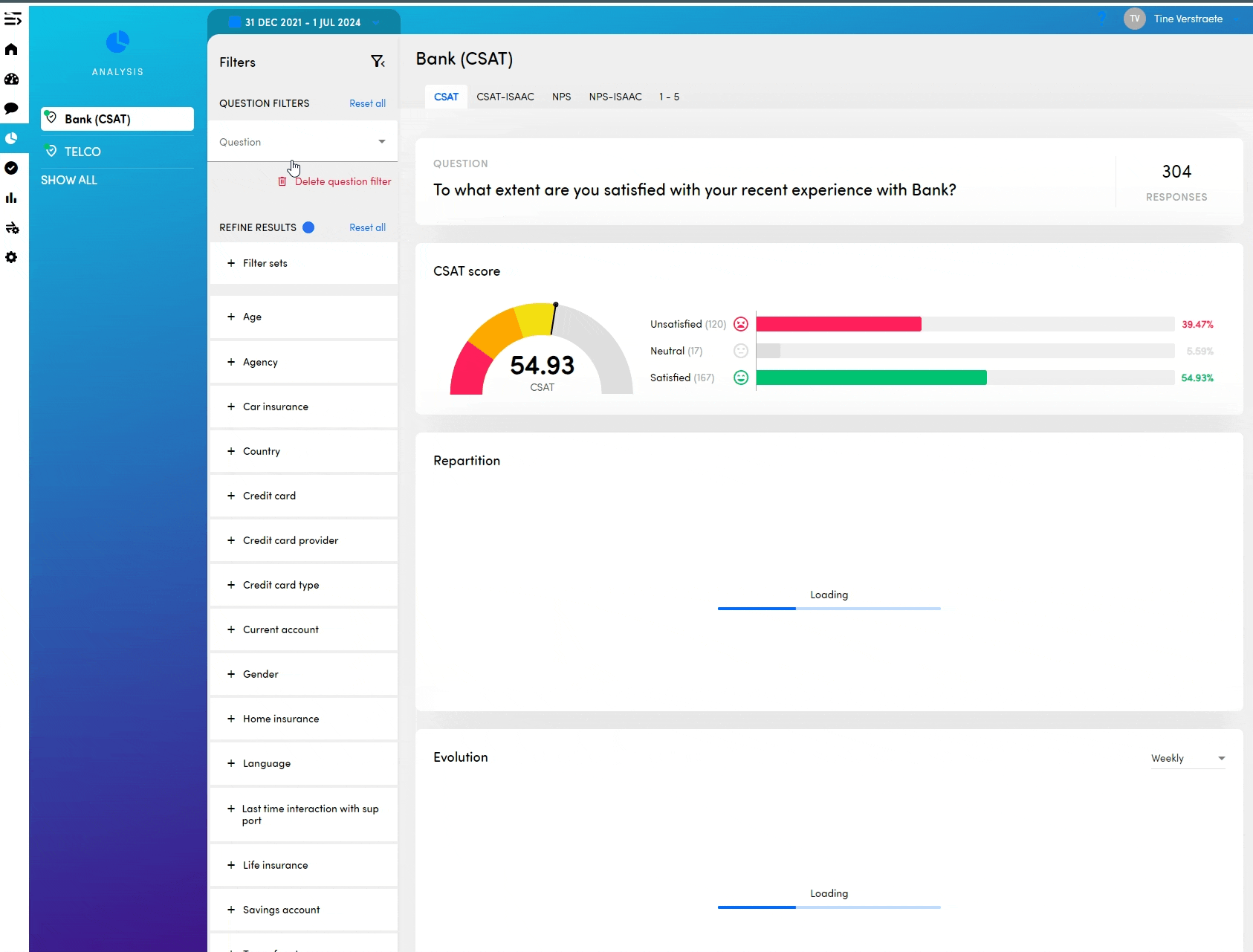Screen dimensions: 1253x952
Task: Open the bar chart reports icon
Action: click(11, 198)
